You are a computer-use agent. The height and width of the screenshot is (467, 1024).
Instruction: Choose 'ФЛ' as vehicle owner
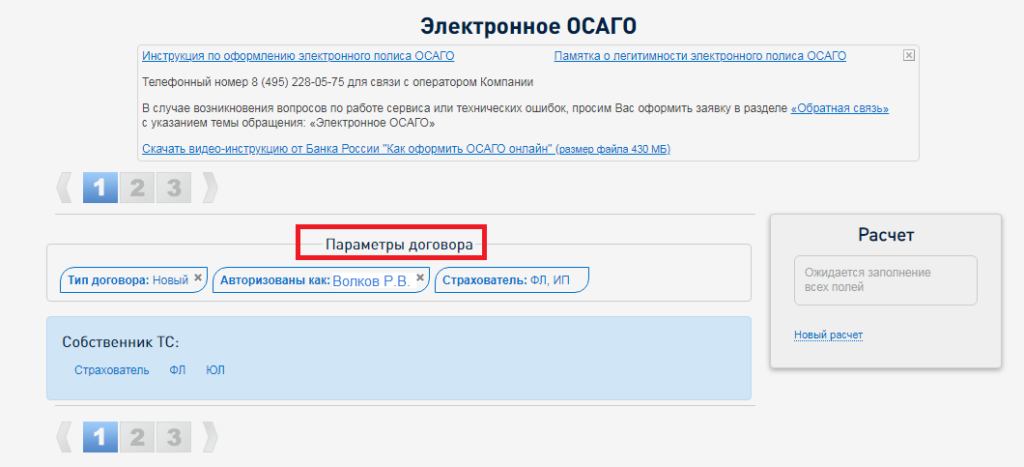(177, 370)
